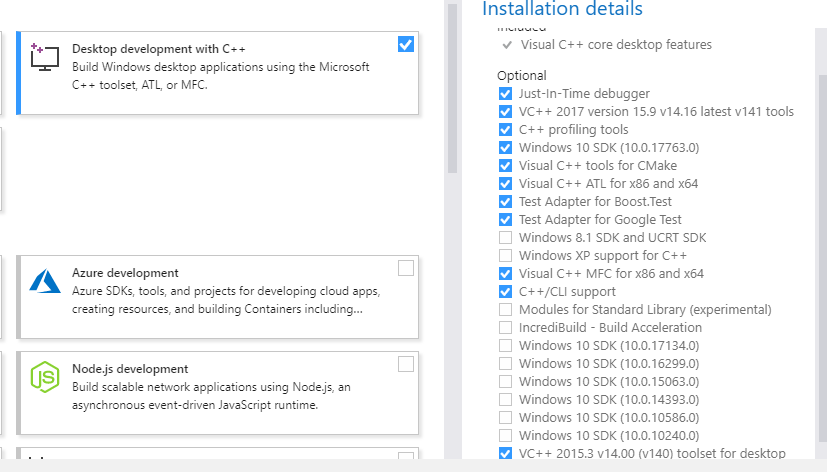Viewport: 827px width, 472px height.
Task: Enable Modules for Standard Library (experimental)
Action: (x=505, y=310)
